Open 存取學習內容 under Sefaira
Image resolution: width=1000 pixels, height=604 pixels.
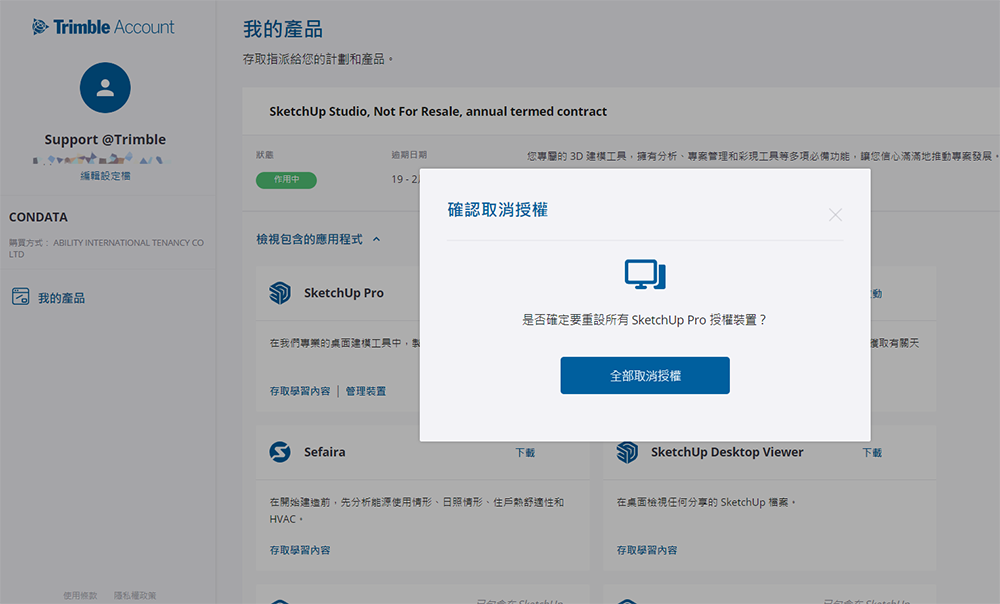(x=299, y=550)
